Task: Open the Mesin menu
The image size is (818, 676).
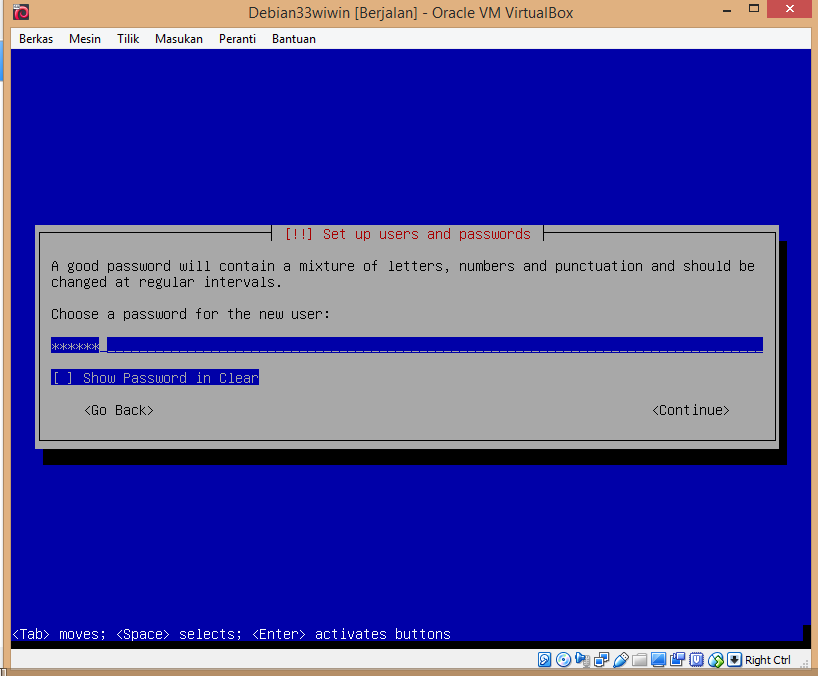Action: pyautogui.click(x=85, y=39)
